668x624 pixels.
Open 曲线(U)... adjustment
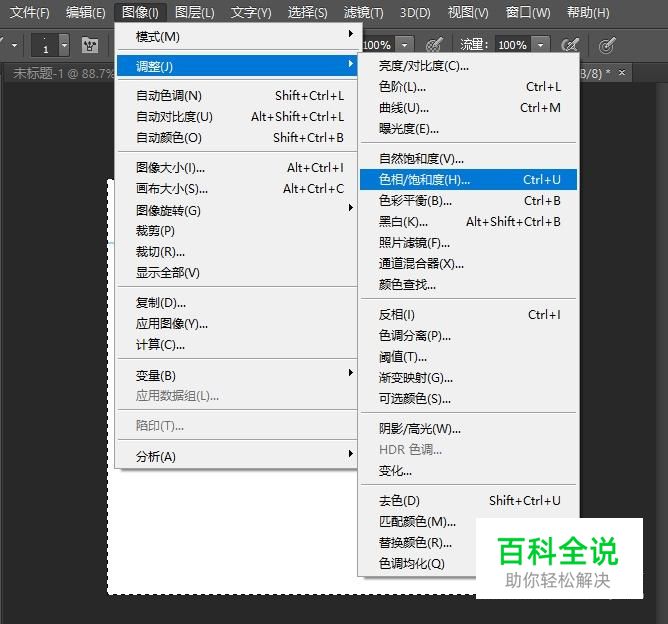[x=468, y=107]
